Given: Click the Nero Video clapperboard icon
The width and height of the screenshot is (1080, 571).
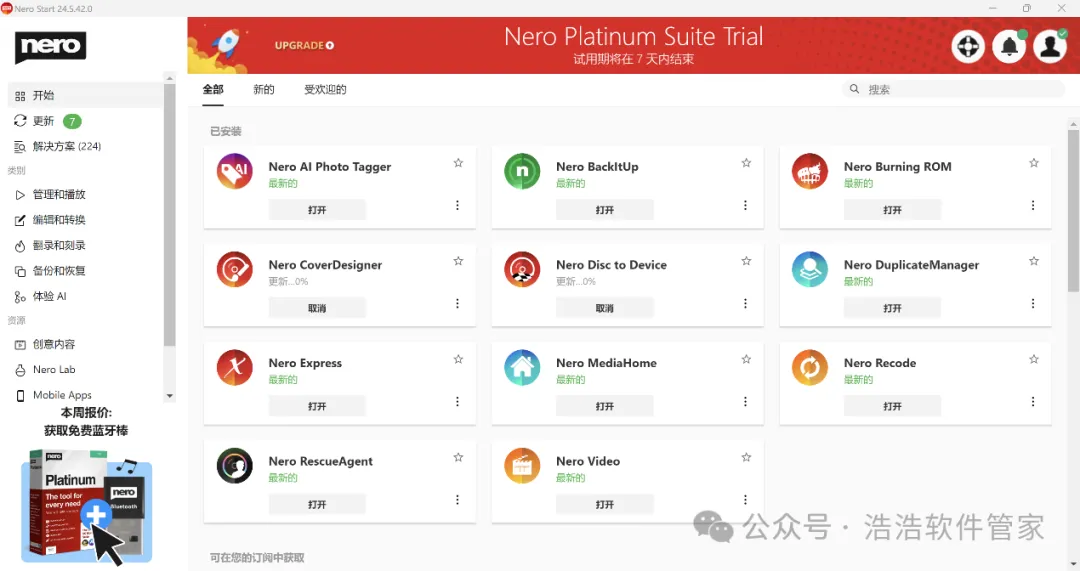Looking at the screenshot, I should (x=522, y=466).
